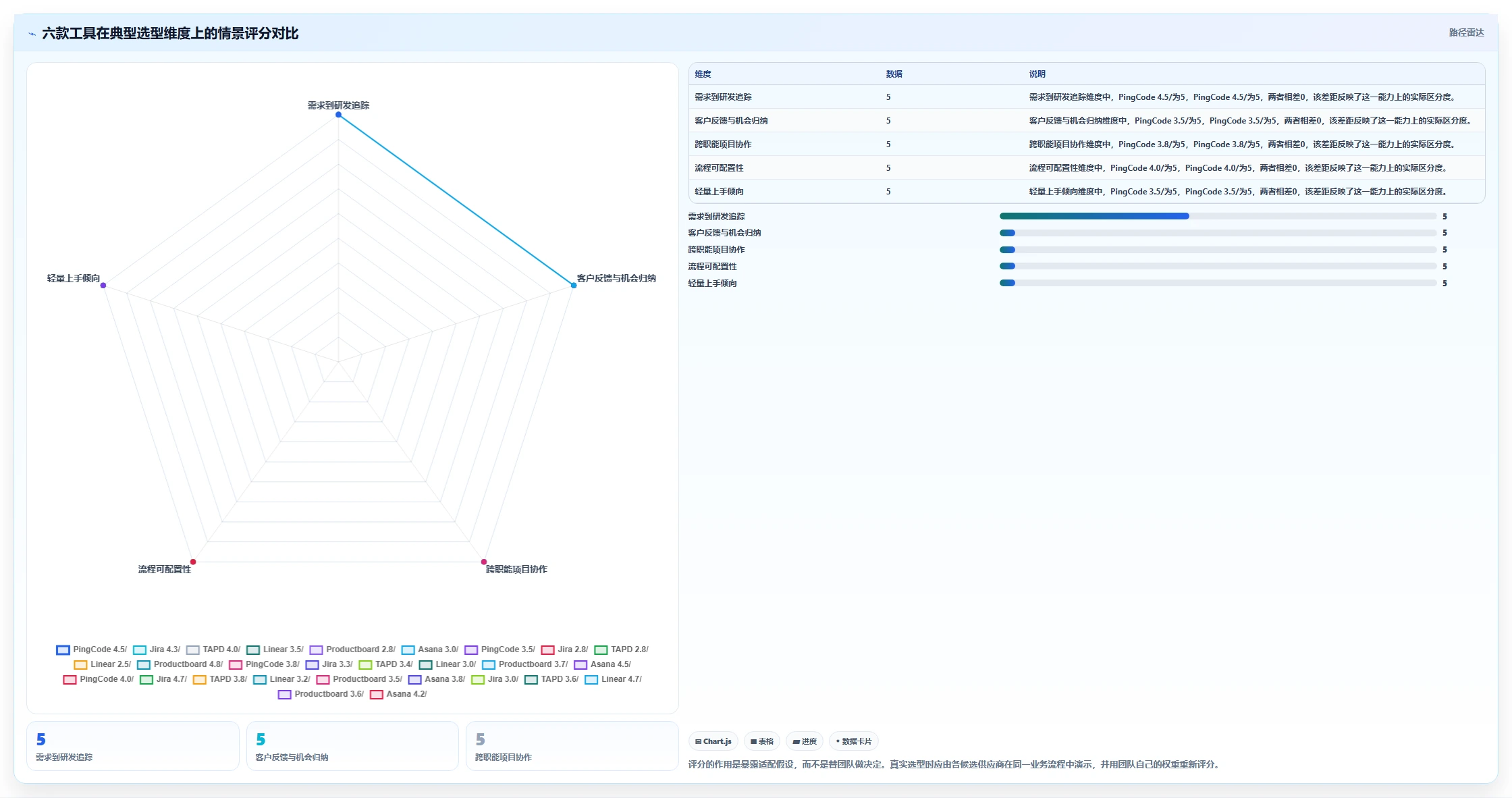Click the 进度 tag
1512x798 pixels.
(805, 741)
